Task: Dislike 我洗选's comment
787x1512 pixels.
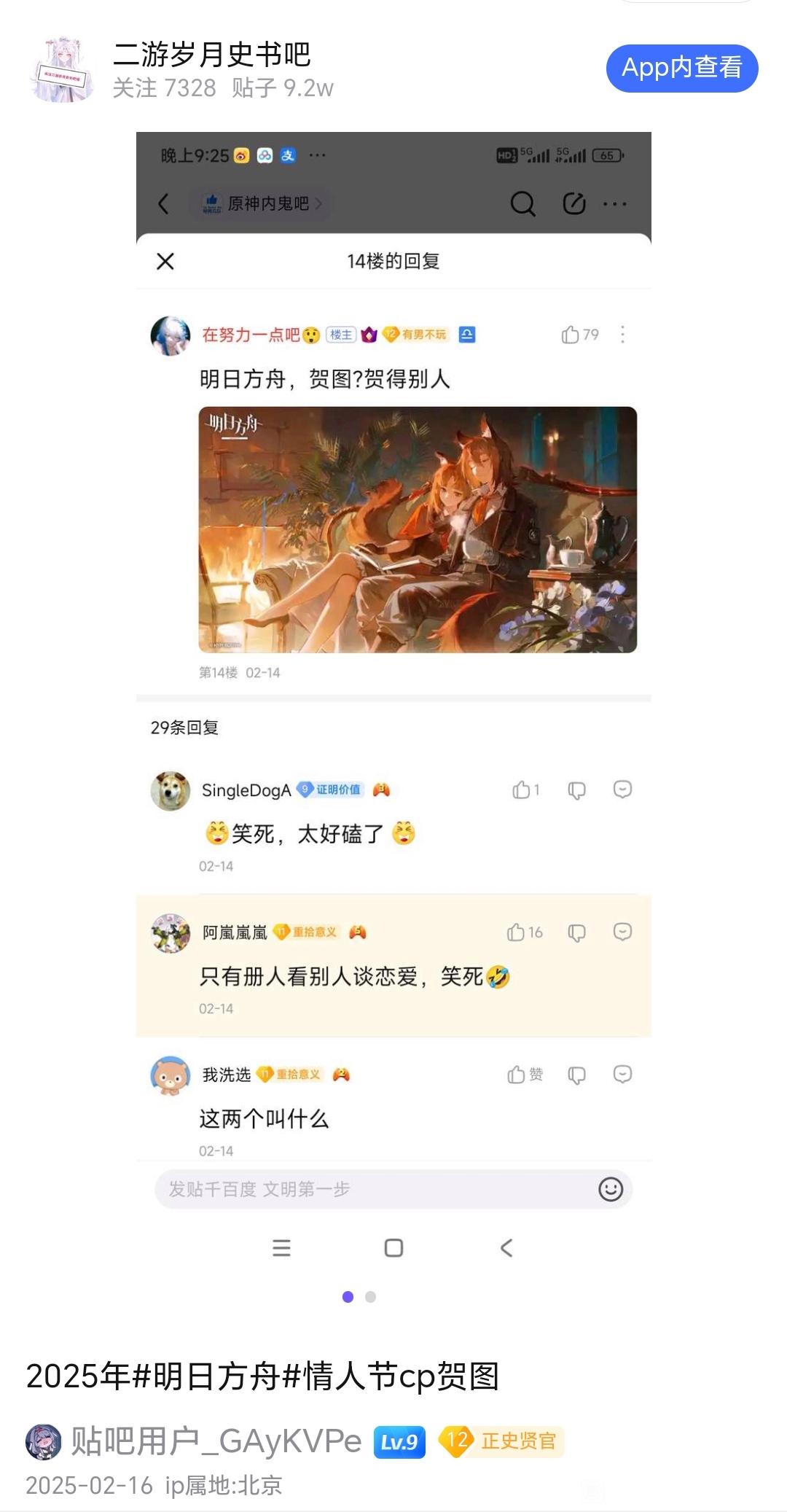Action: [576, 1075]
